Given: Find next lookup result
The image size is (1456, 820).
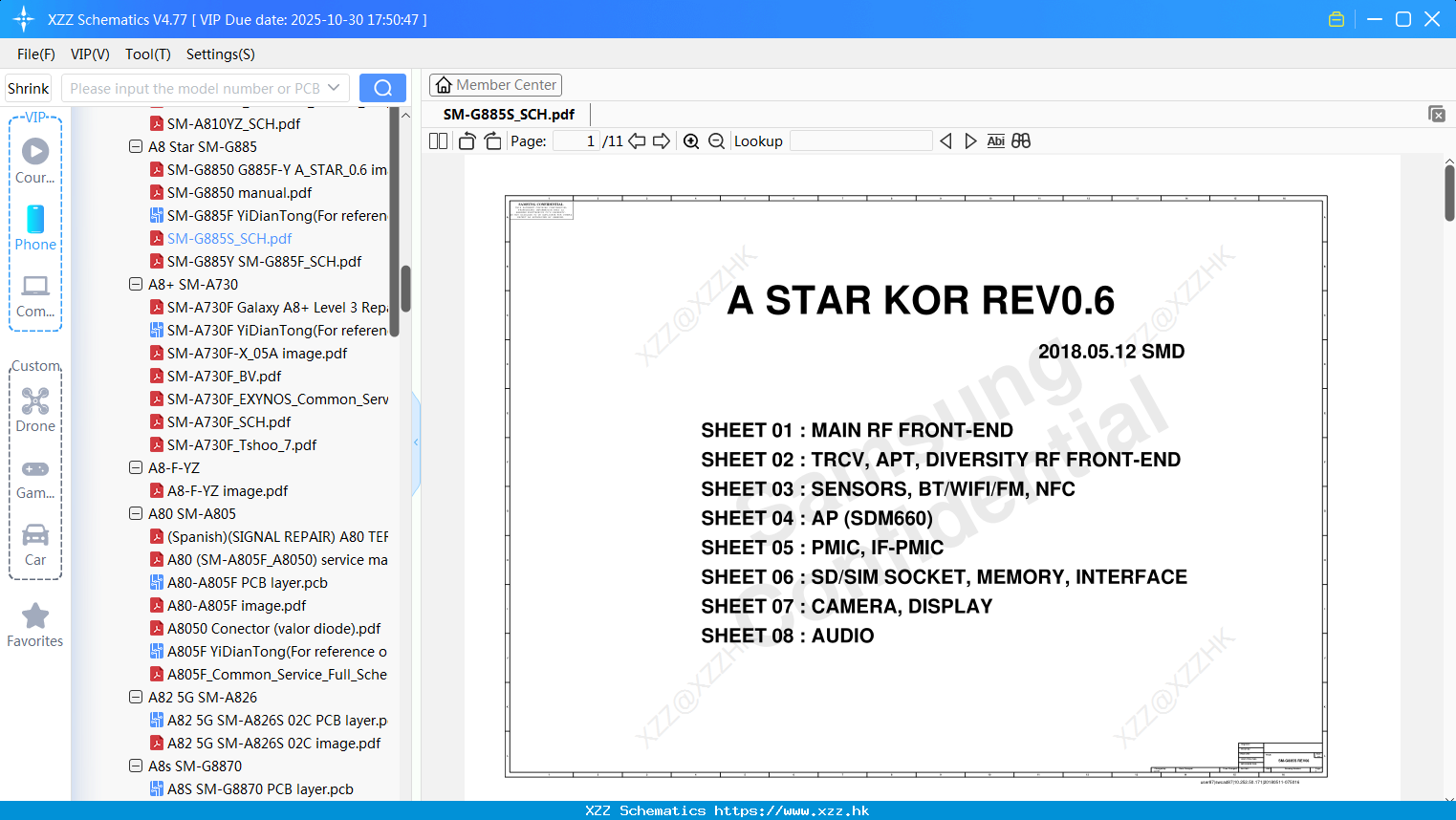Looking at the screenshot, I should click(x=970, y=141).
